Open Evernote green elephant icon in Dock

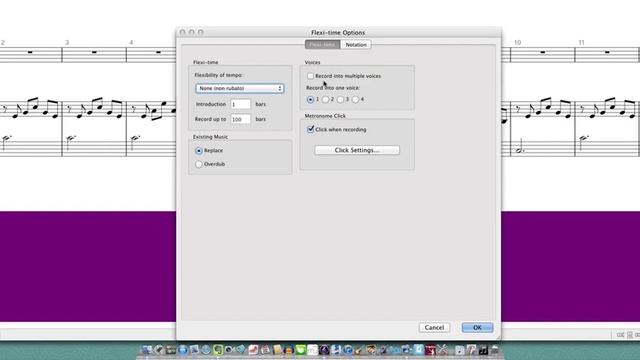[218, 350]
